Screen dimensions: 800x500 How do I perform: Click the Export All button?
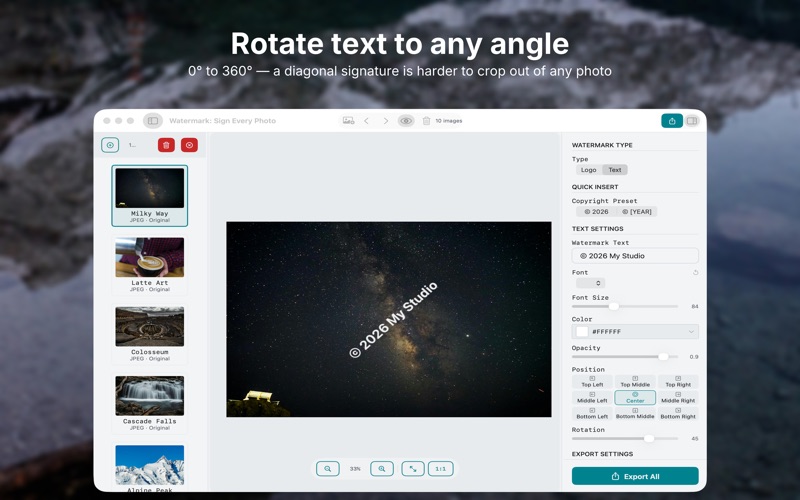tap(635, 476)
